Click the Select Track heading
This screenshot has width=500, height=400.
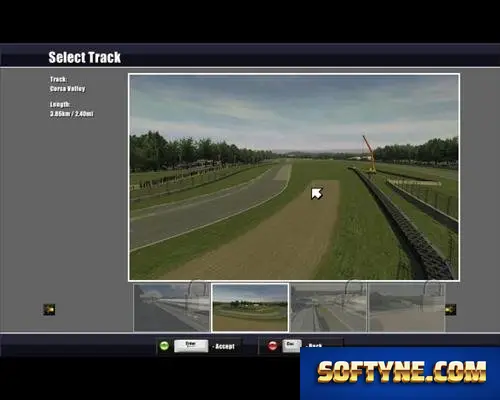click(85, 57)
